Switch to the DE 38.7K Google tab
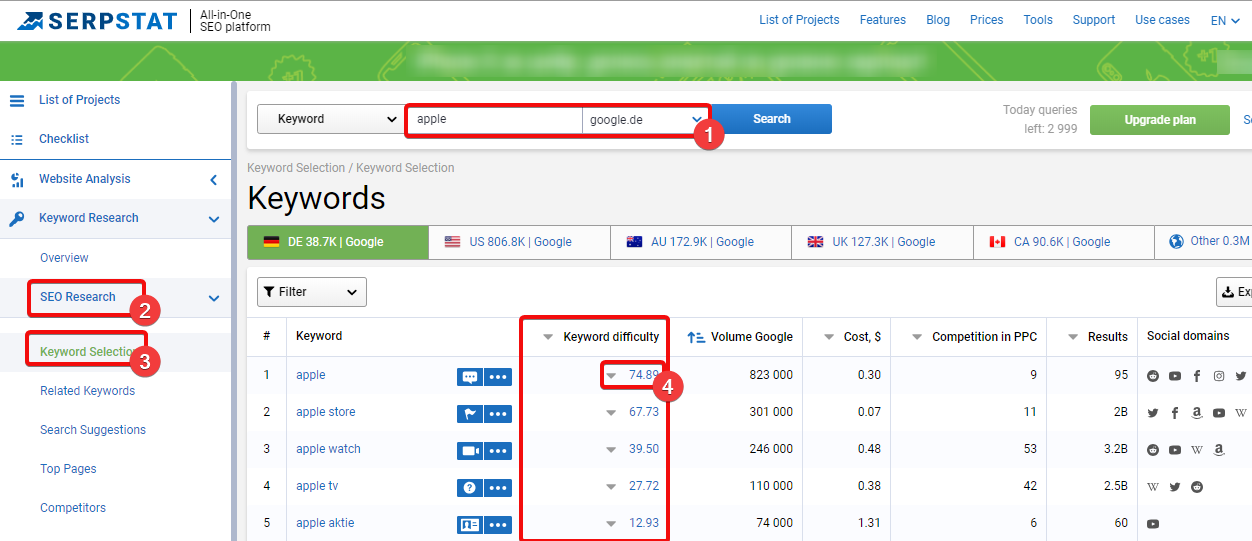1252x541 pixels. [338, 242]
